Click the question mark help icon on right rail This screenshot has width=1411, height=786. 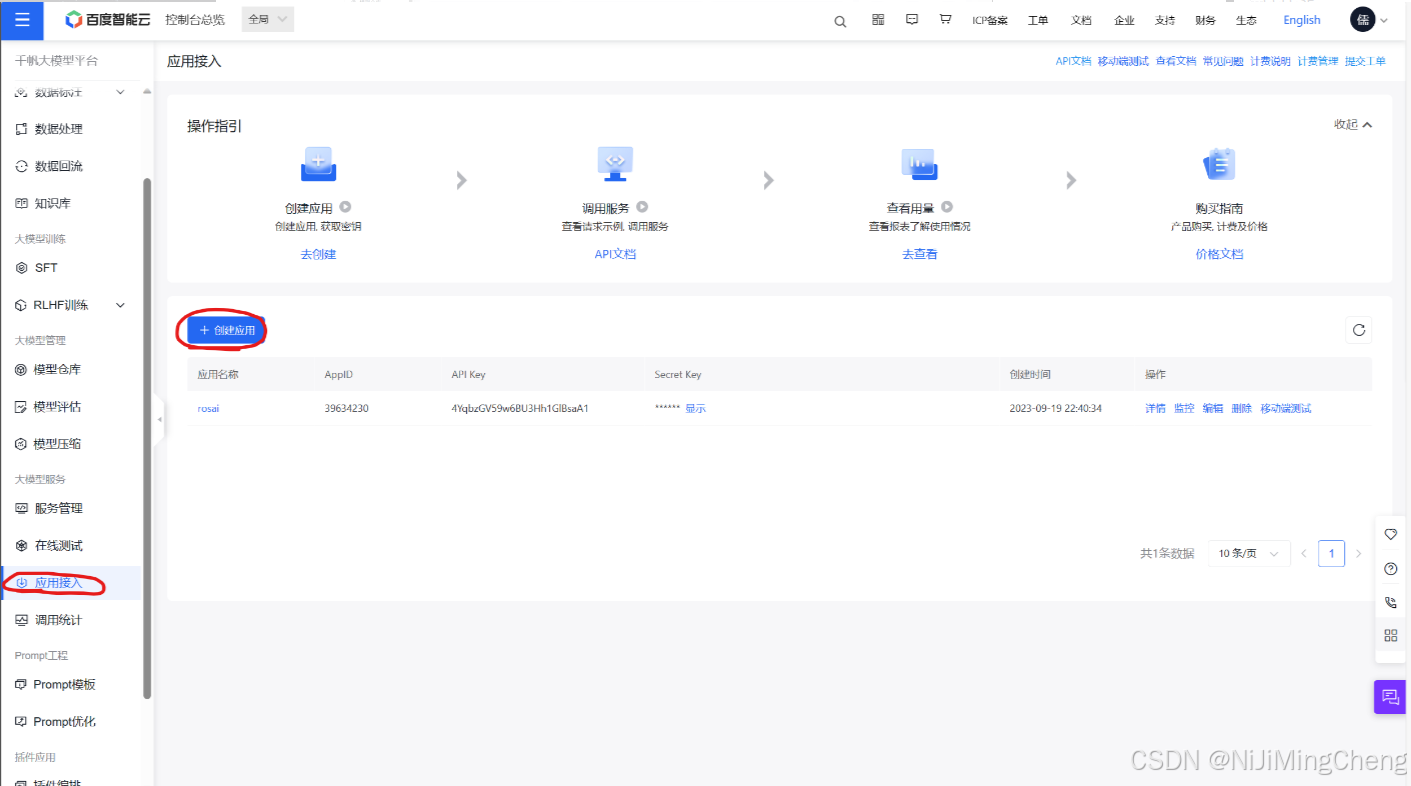[1391, 569]
